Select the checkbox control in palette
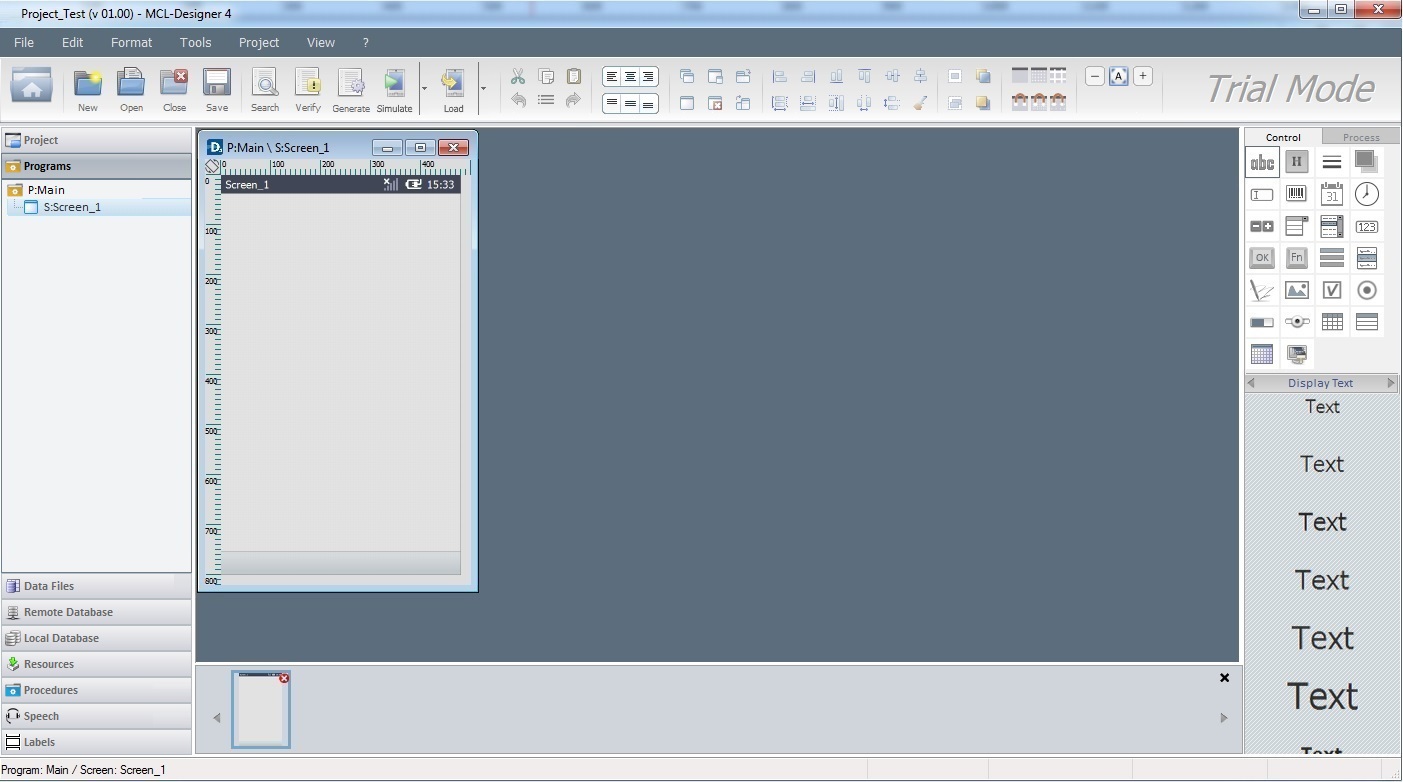Image resolution: width=1403 pixels, height=782 pixels. click(x=1331, y=290)
